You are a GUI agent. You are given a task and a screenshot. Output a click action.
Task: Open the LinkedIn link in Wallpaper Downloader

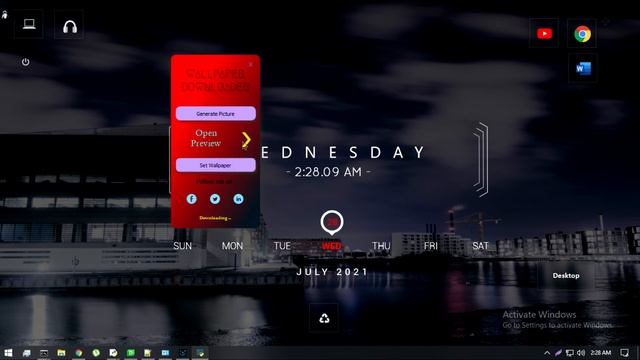tap(238, 199)
